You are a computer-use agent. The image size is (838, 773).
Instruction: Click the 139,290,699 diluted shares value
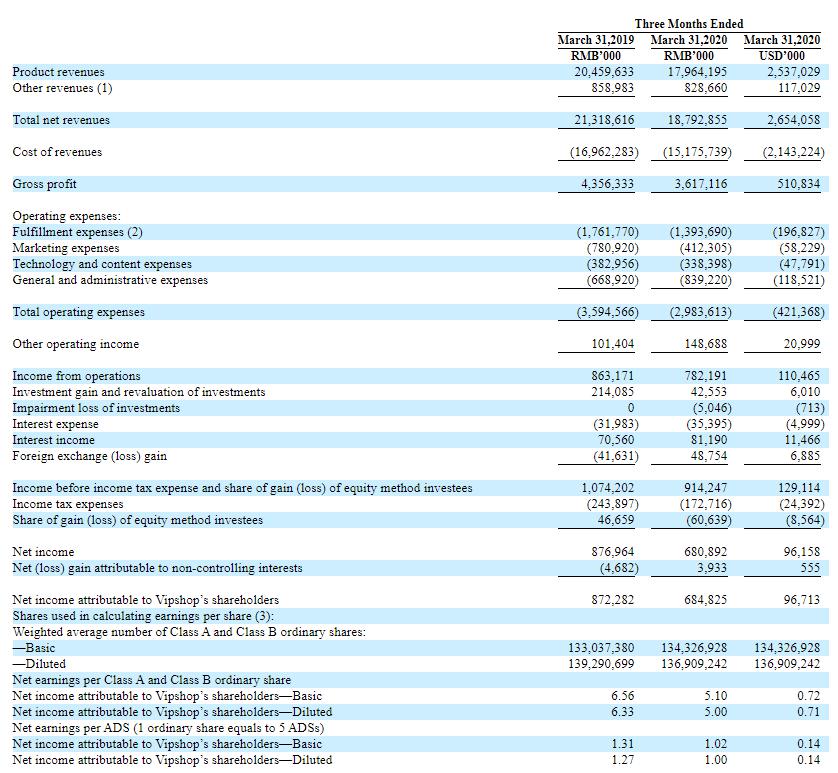(601, 664)
